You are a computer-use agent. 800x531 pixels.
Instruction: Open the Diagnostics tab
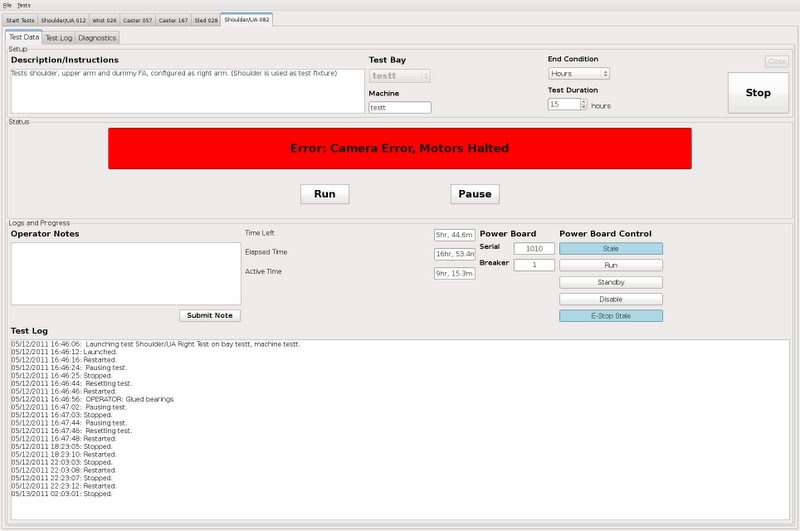click(97, 38)
